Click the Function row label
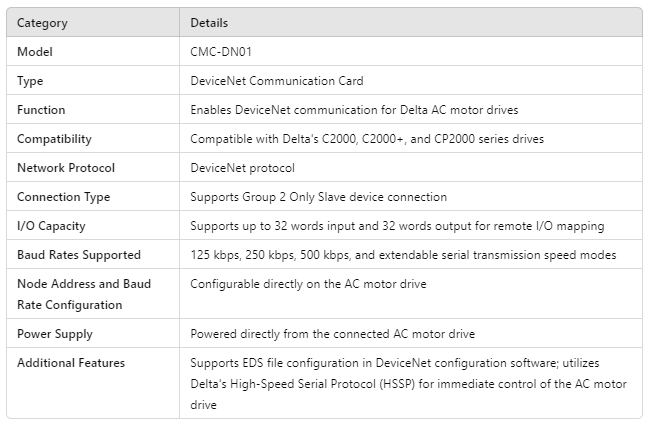The image size is (649, 425). point(41,110)
